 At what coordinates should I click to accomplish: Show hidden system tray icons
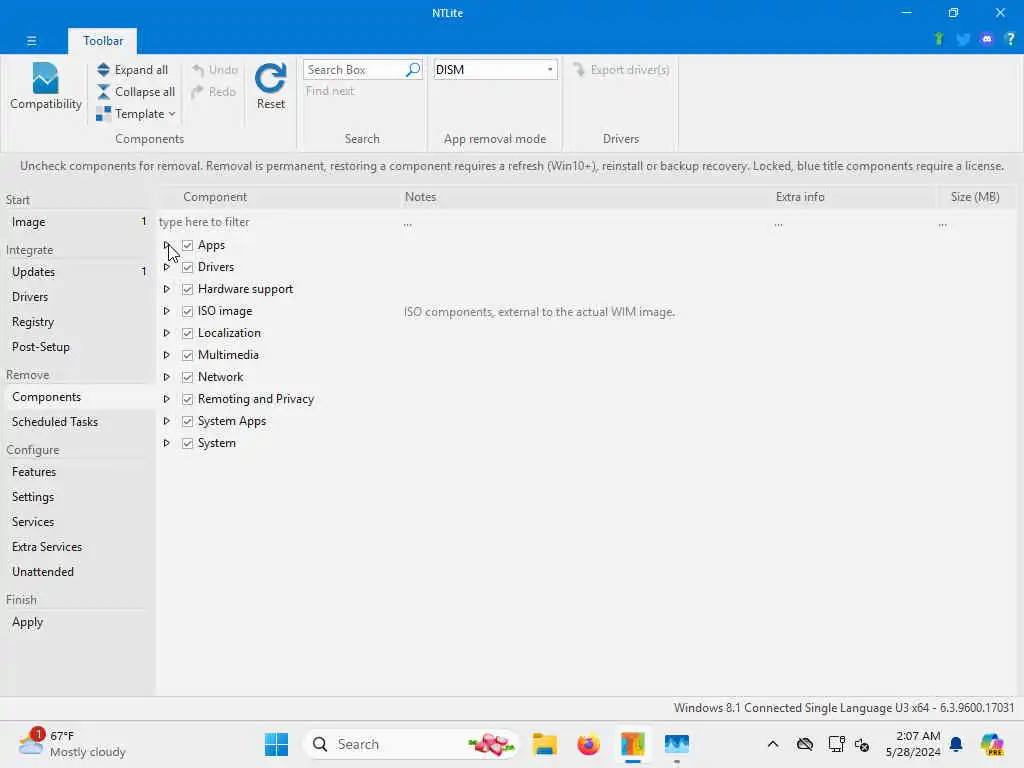click(773, 744)
